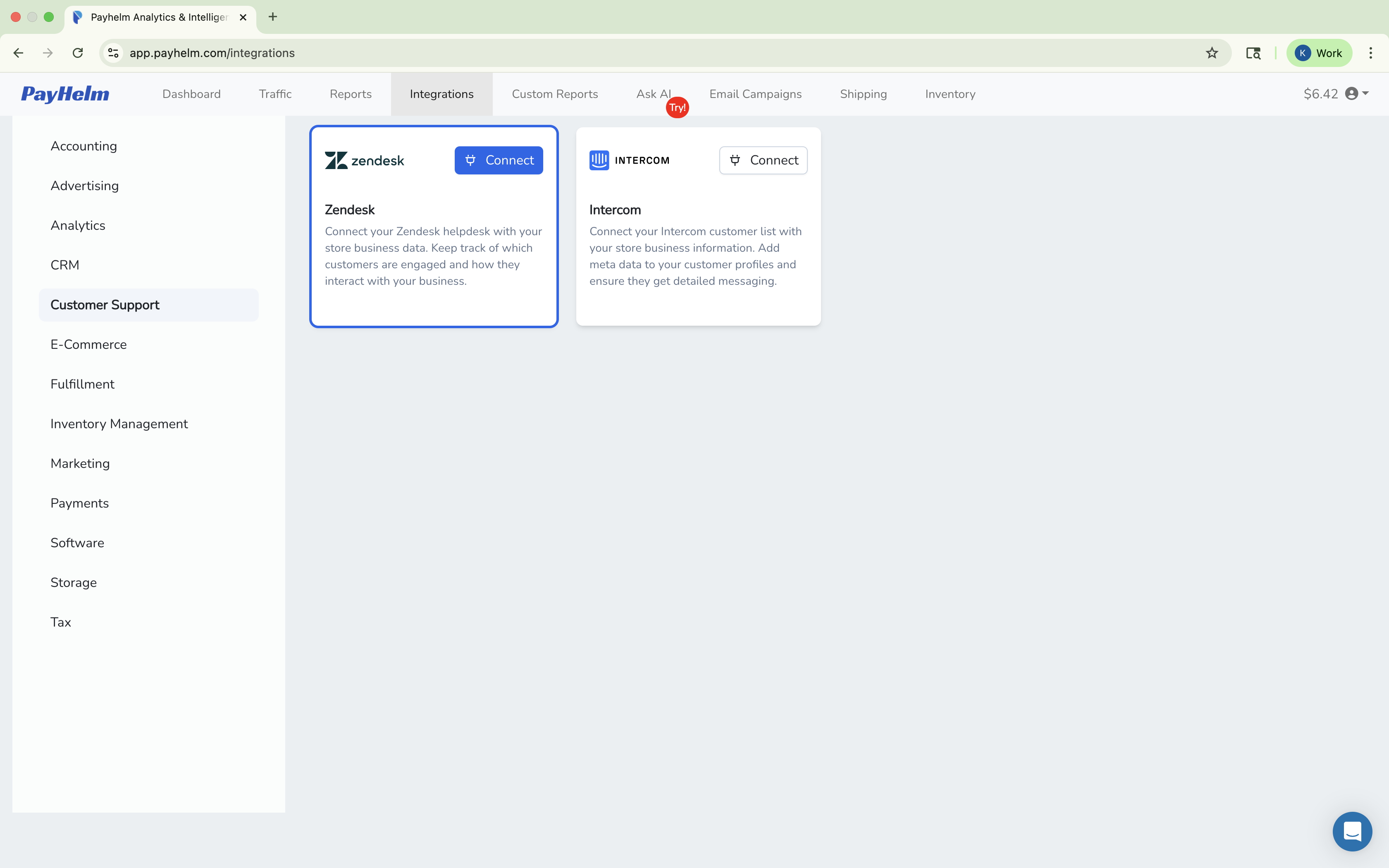
Task: Connect the Intercom integration
Action: [763, 160]
